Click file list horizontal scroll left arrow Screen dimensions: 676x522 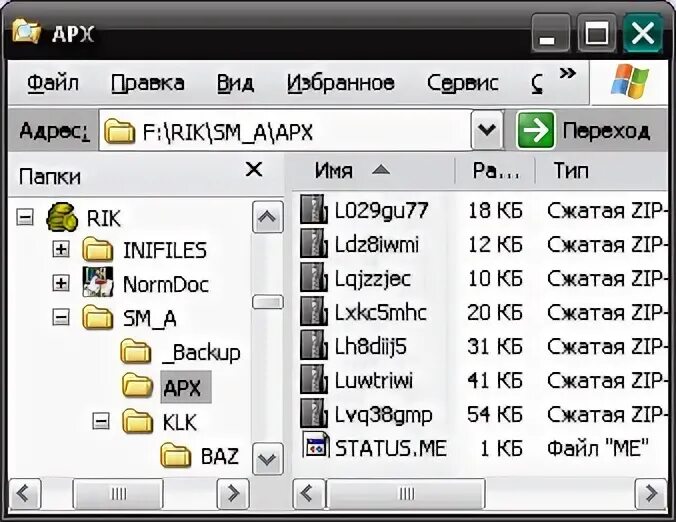click(x=307, y=494)
